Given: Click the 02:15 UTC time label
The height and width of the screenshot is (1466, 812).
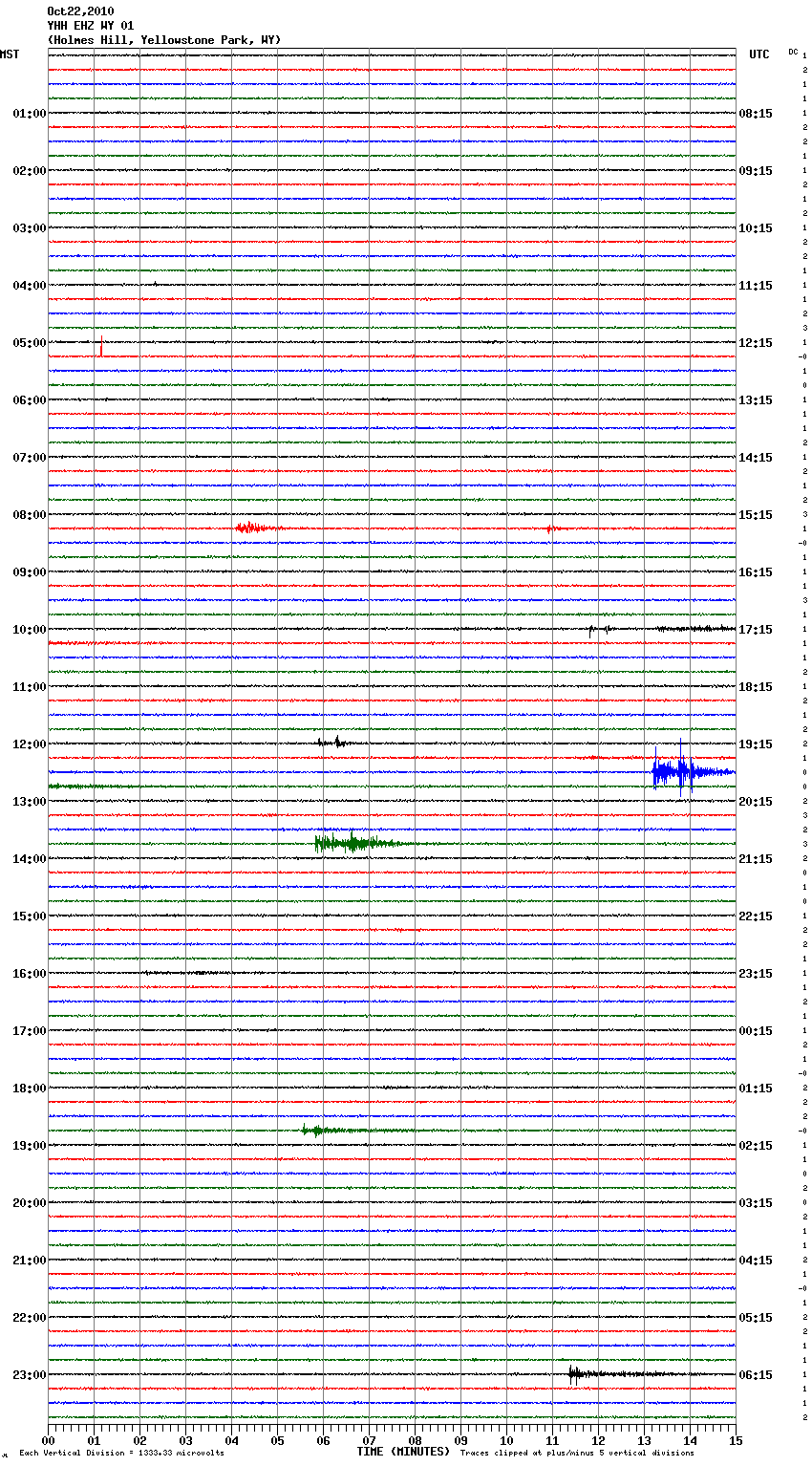Looking at the screenshot, I should 756,1146.
